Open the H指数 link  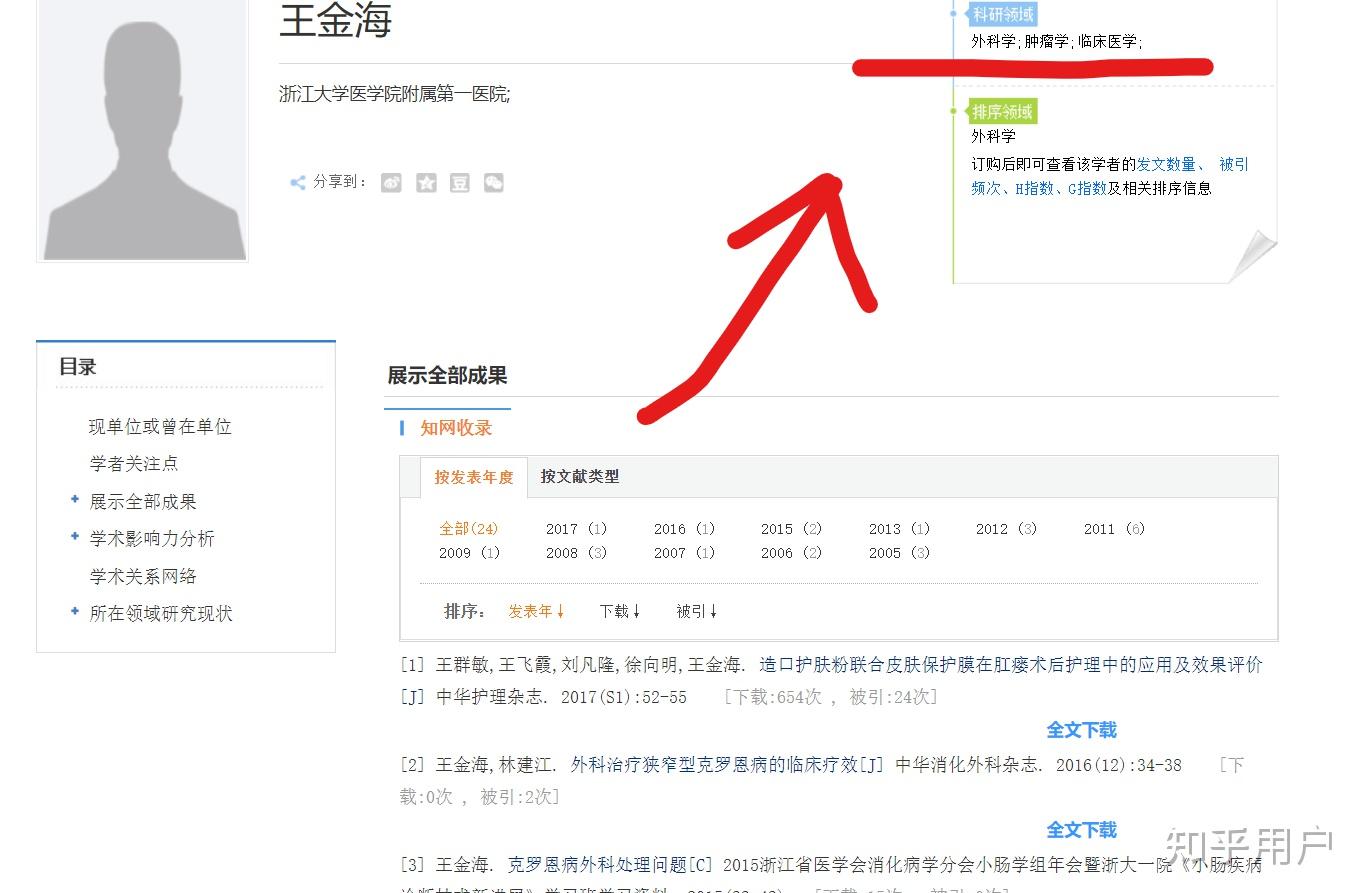(1034, 188)
